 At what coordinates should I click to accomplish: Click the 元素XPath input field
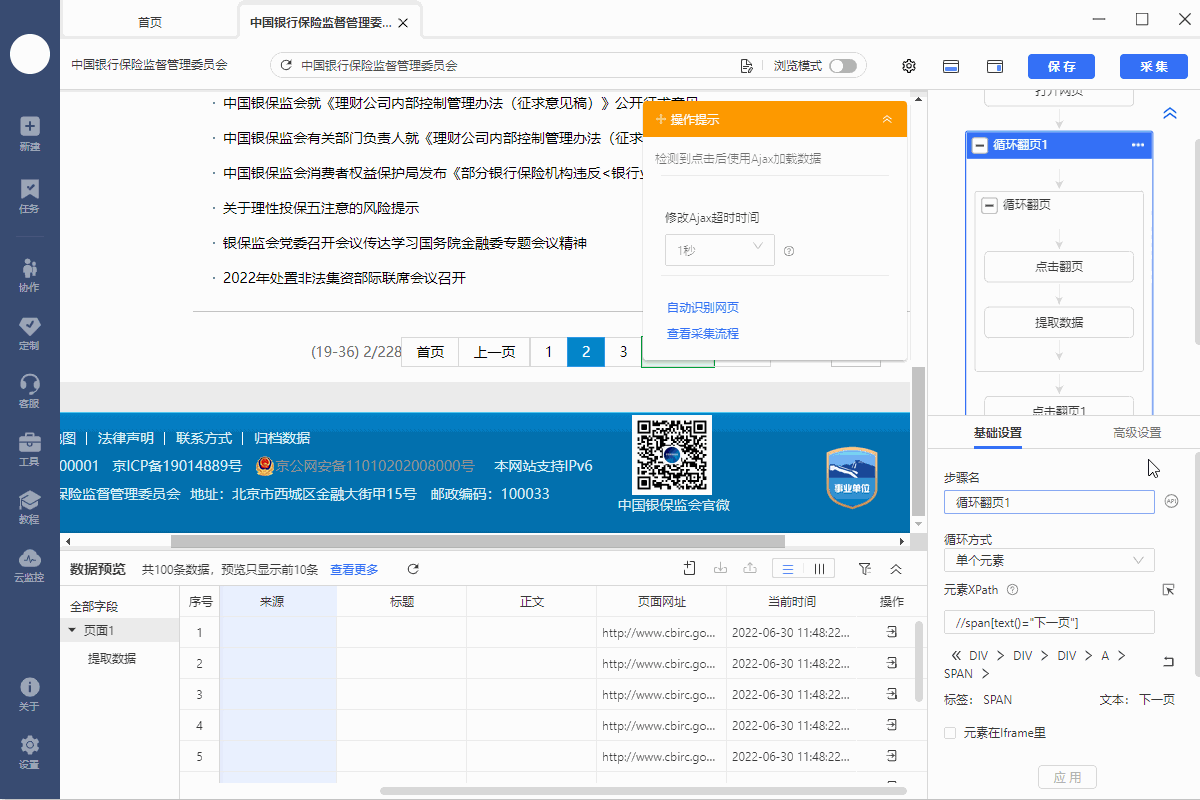pos(1049,622)
